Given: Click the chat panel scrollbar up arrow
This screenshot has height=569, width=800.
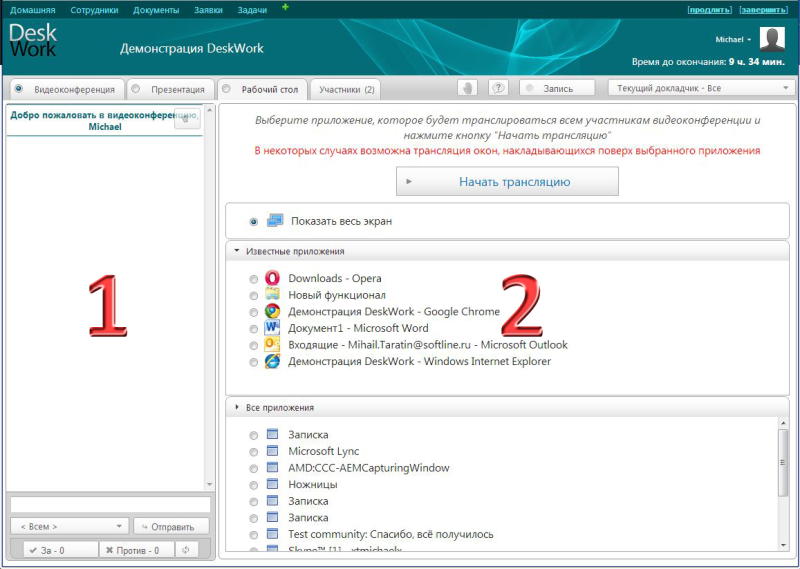Looking at the screenshot, I should (209, 111).
